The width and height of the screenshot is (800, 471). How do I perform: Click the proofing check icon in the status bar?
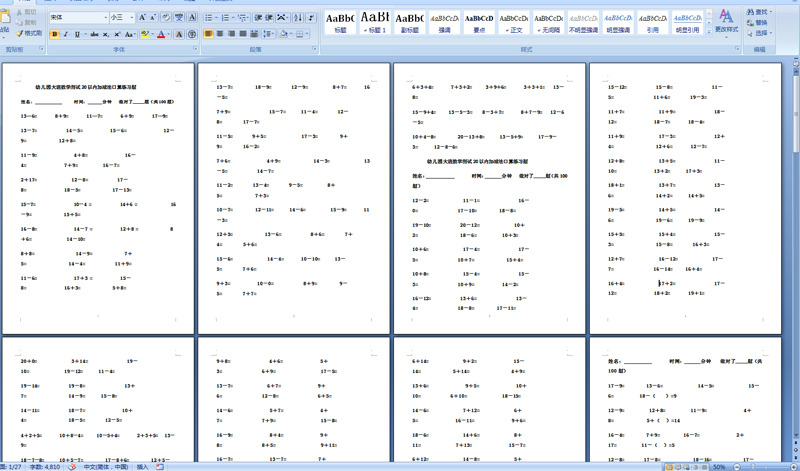click(x=72, y=466)
